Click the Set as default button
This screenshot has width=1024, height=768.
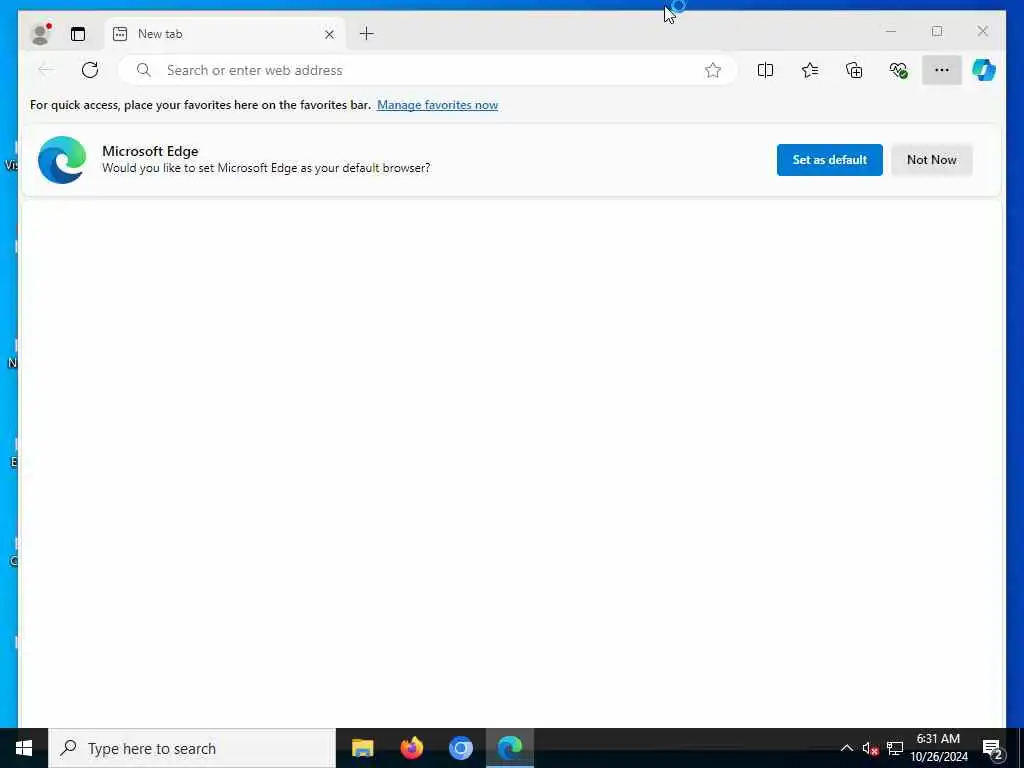pyautogui.click(x=829, y=160)
